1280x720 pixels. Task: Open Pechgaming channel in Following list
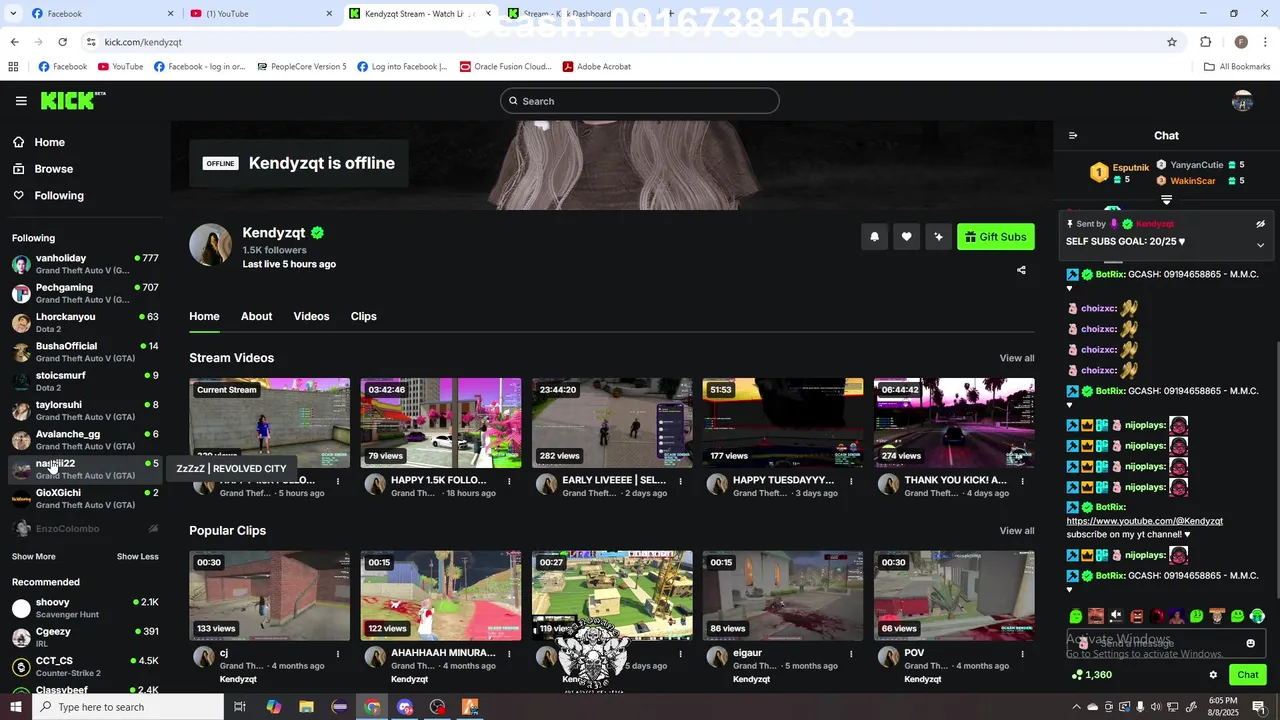coord(85,293)
